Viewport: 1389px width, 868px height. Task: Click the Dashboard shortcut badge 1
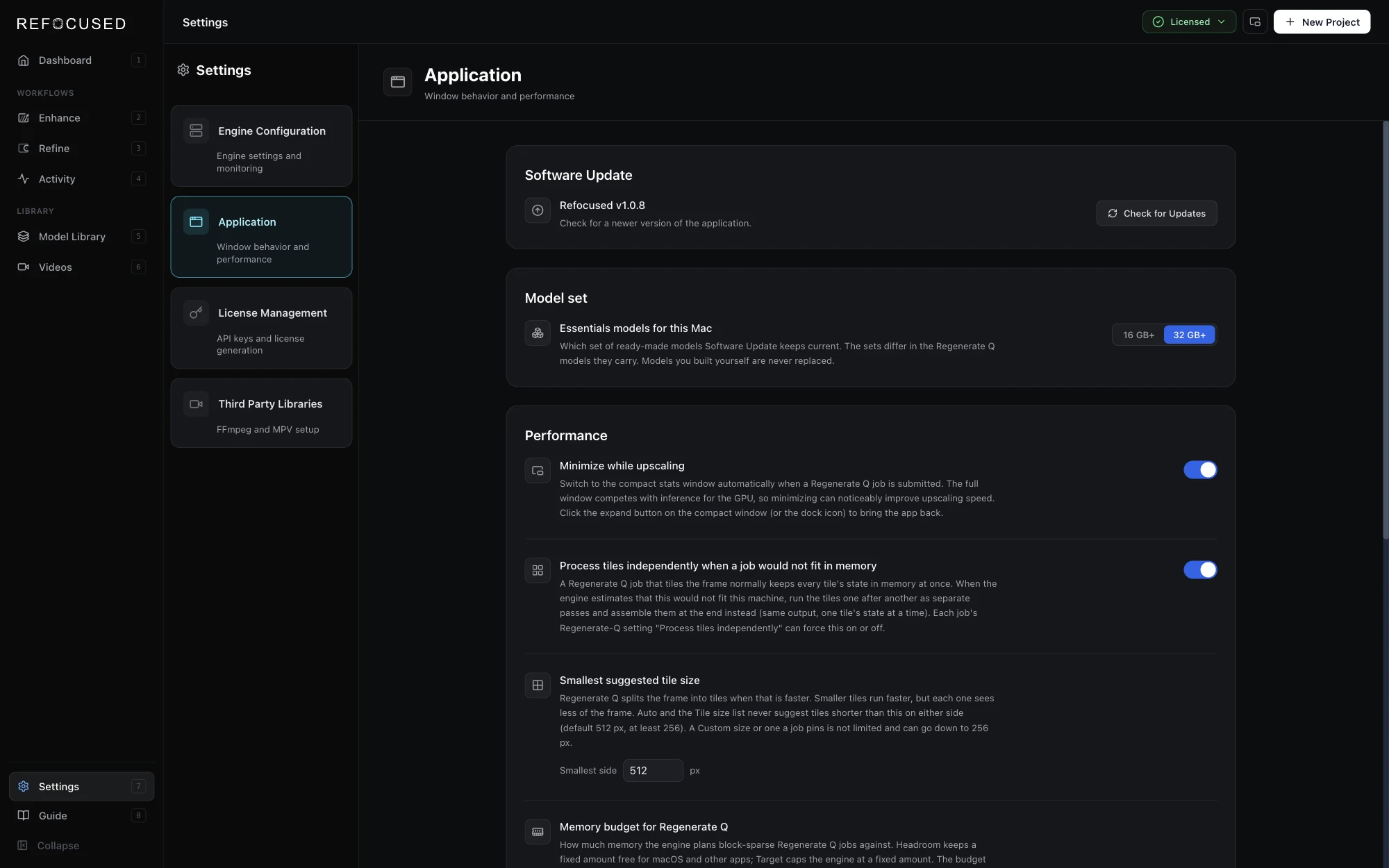138,60
